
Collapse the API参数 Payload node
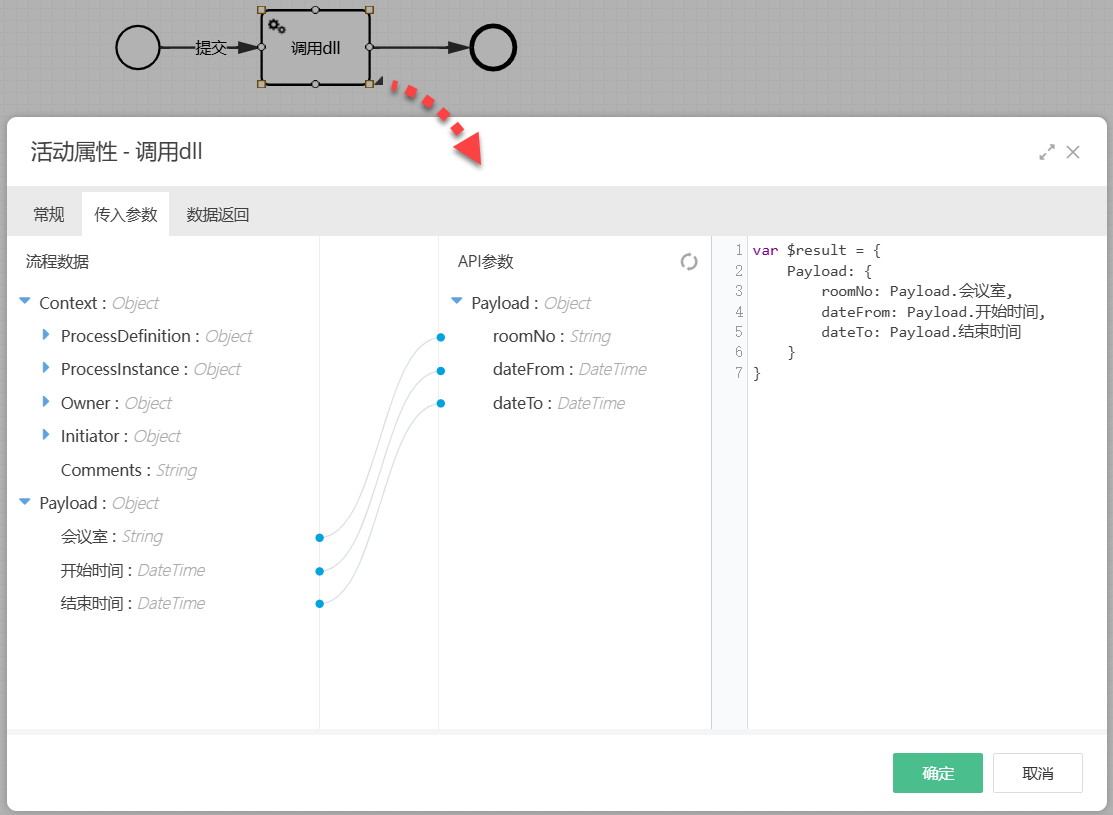457,303
